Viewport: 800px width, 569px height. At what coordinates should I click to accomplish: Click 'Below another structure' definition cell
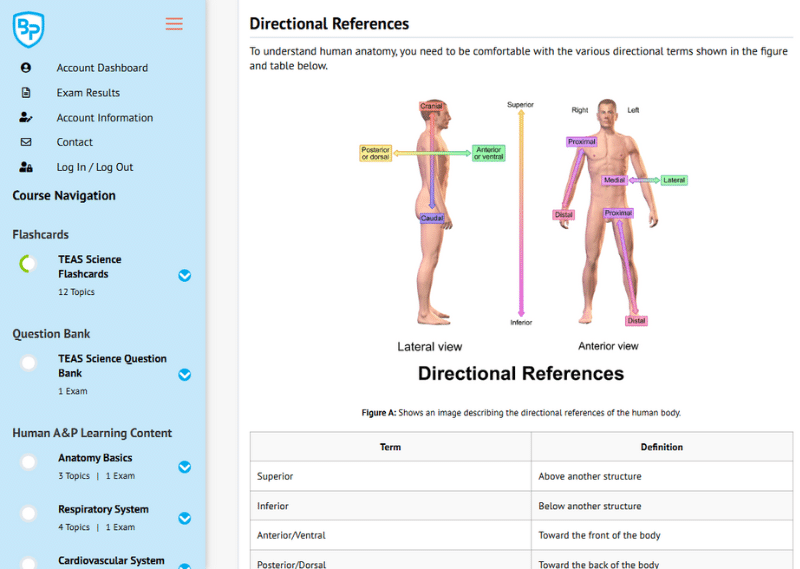[x=662, y=506]
